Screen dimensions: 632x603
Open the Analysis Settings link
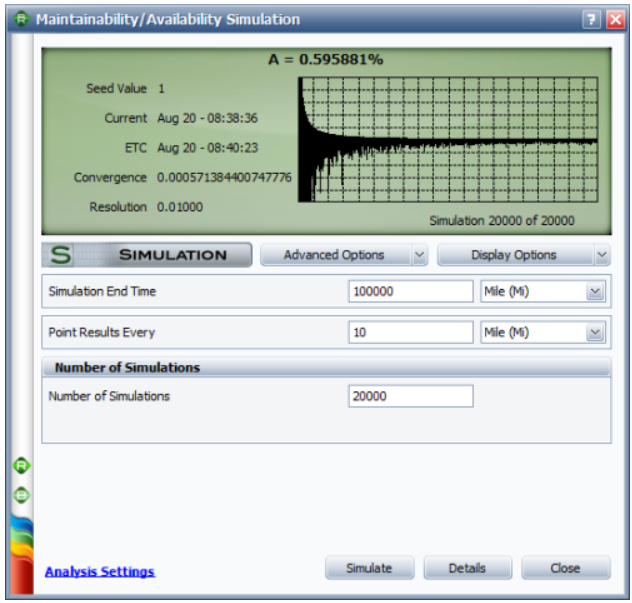coord(100,571)
